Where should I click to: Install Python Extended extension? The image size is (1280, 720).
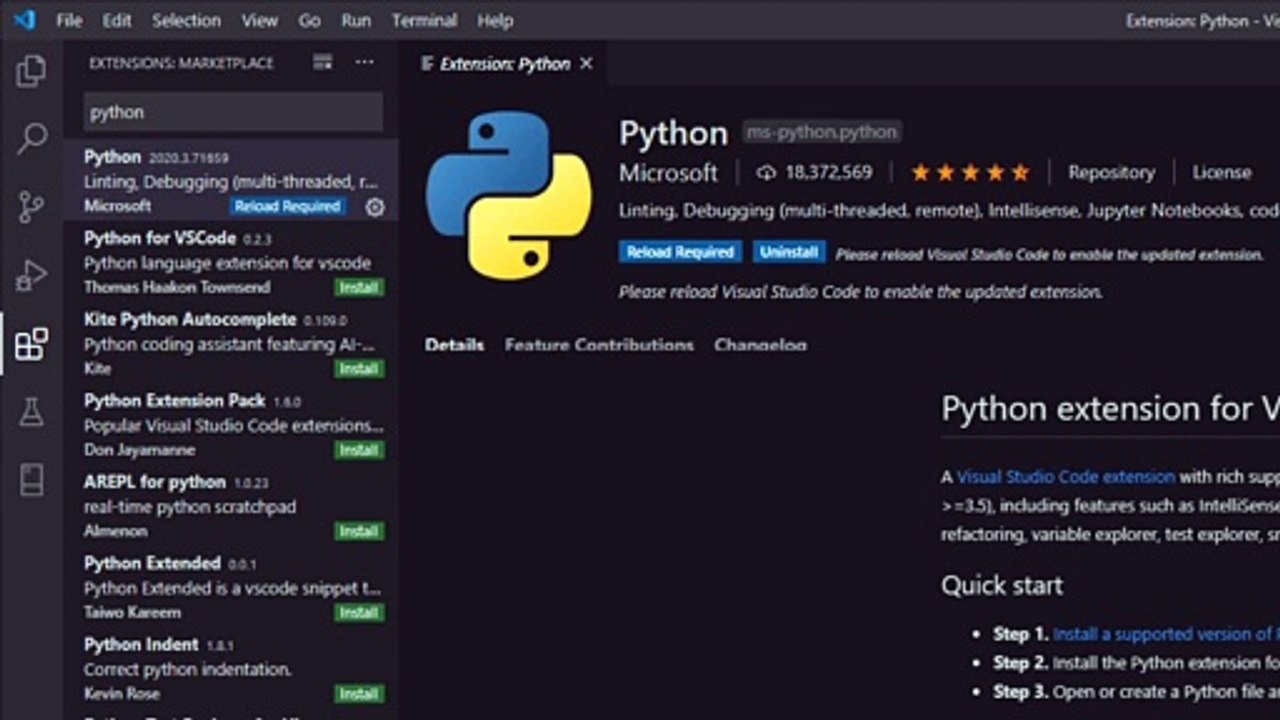pyautogui.click(x=358, y=612)
